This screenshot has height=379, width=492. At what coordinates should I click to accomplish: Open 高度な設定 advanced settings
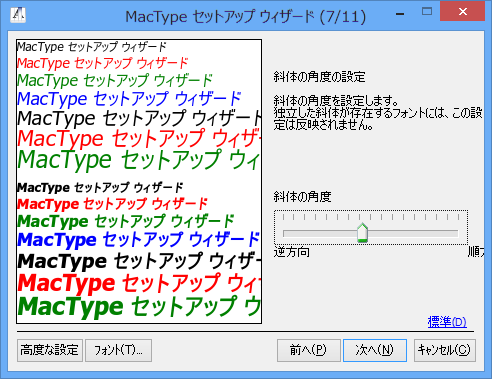click(x=50, y=350)
